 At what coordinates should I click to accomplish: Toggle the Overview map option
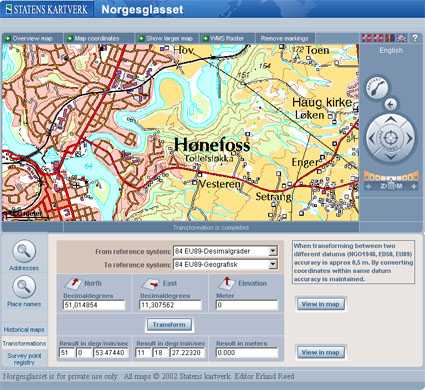pos(29,38)
